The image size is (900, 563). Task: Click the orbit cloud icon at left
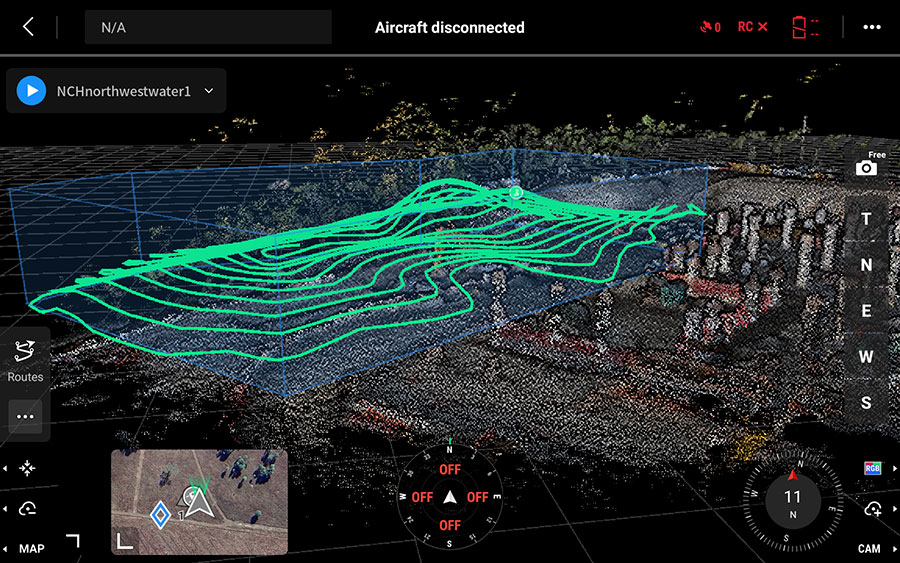click(x=27, y=508)
